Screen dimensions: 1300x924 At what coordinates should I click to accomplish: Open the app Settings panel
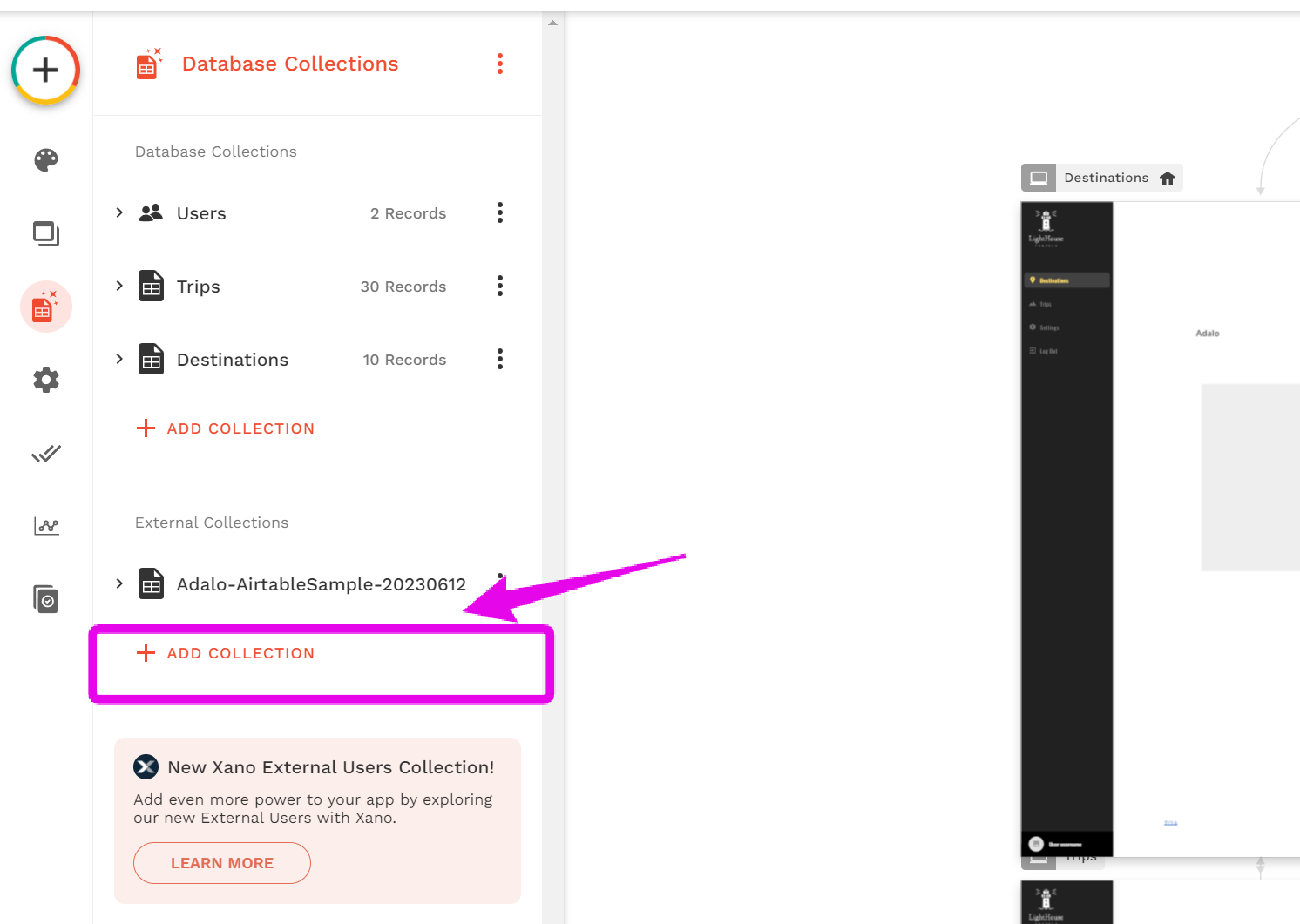click(x=45, y=379)
